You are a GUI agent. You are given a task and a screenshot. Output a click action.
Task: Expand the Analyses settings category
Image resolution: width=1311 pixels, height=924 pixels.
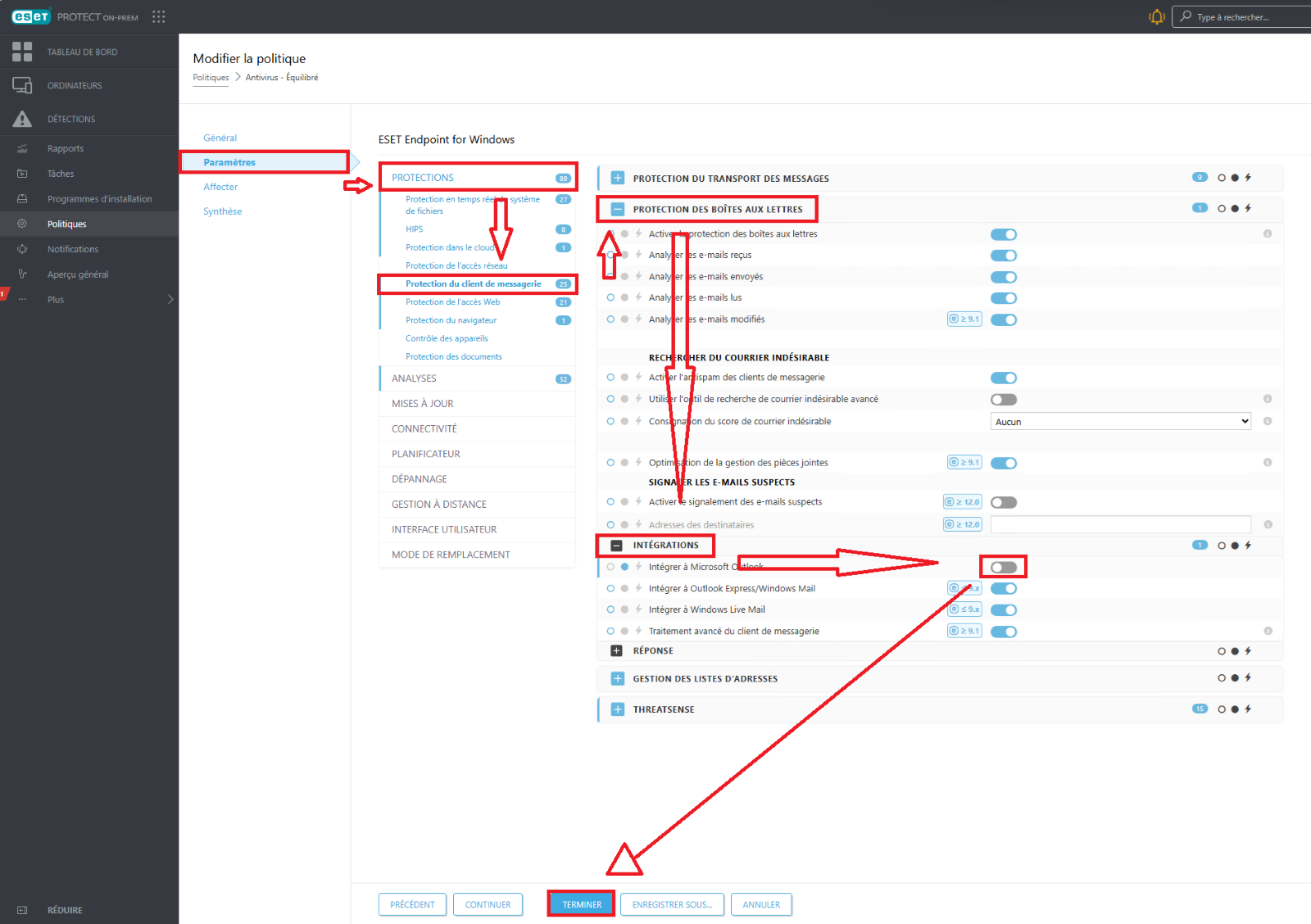[x=478, y=378]
